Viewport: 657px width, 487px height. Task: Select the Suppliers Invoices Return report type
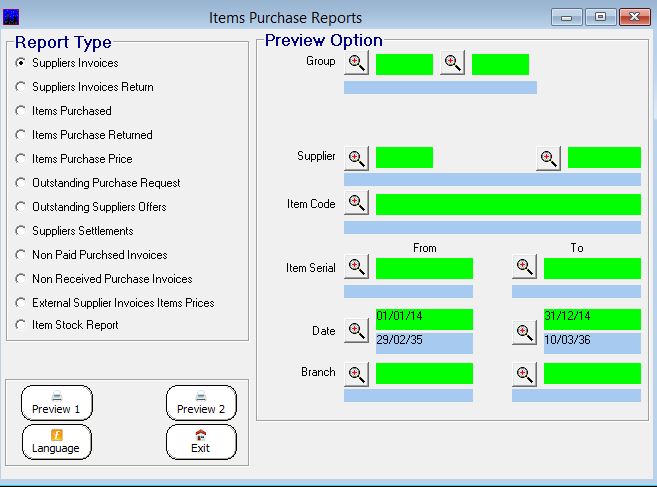[22, 87]
